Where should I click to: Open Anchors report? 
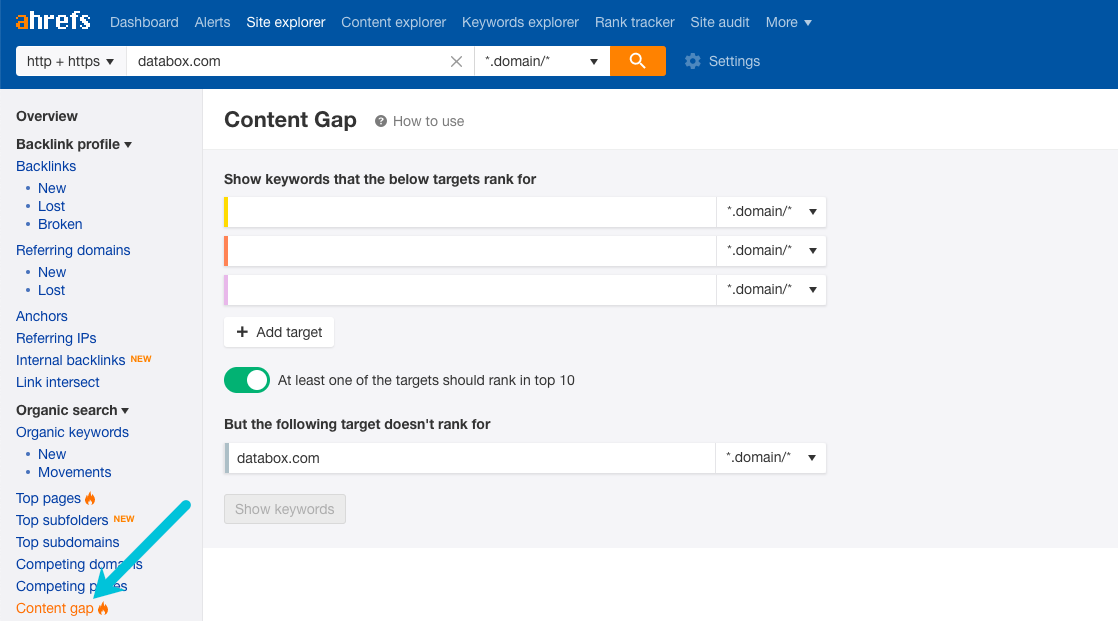(x=42, y=316)
